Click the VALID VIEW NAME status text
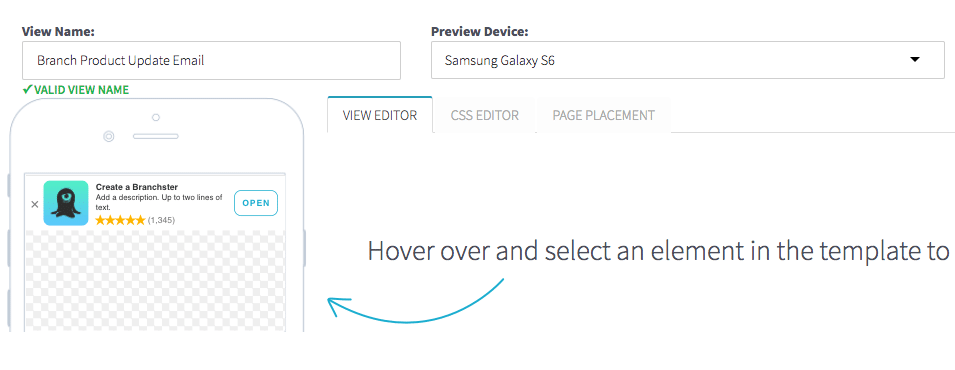955x370 pixels. (x=82, y=90)
